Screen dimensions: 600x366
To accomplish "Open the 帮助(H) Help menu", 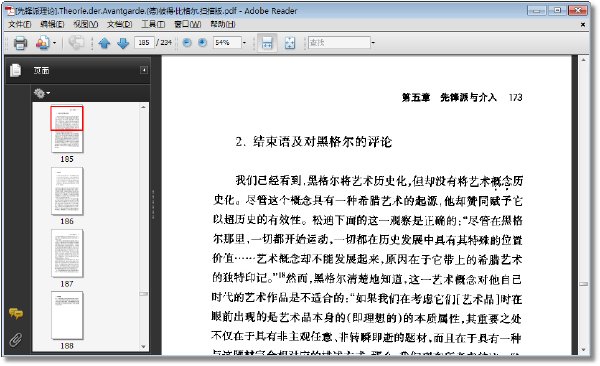I will click(222, 25).
